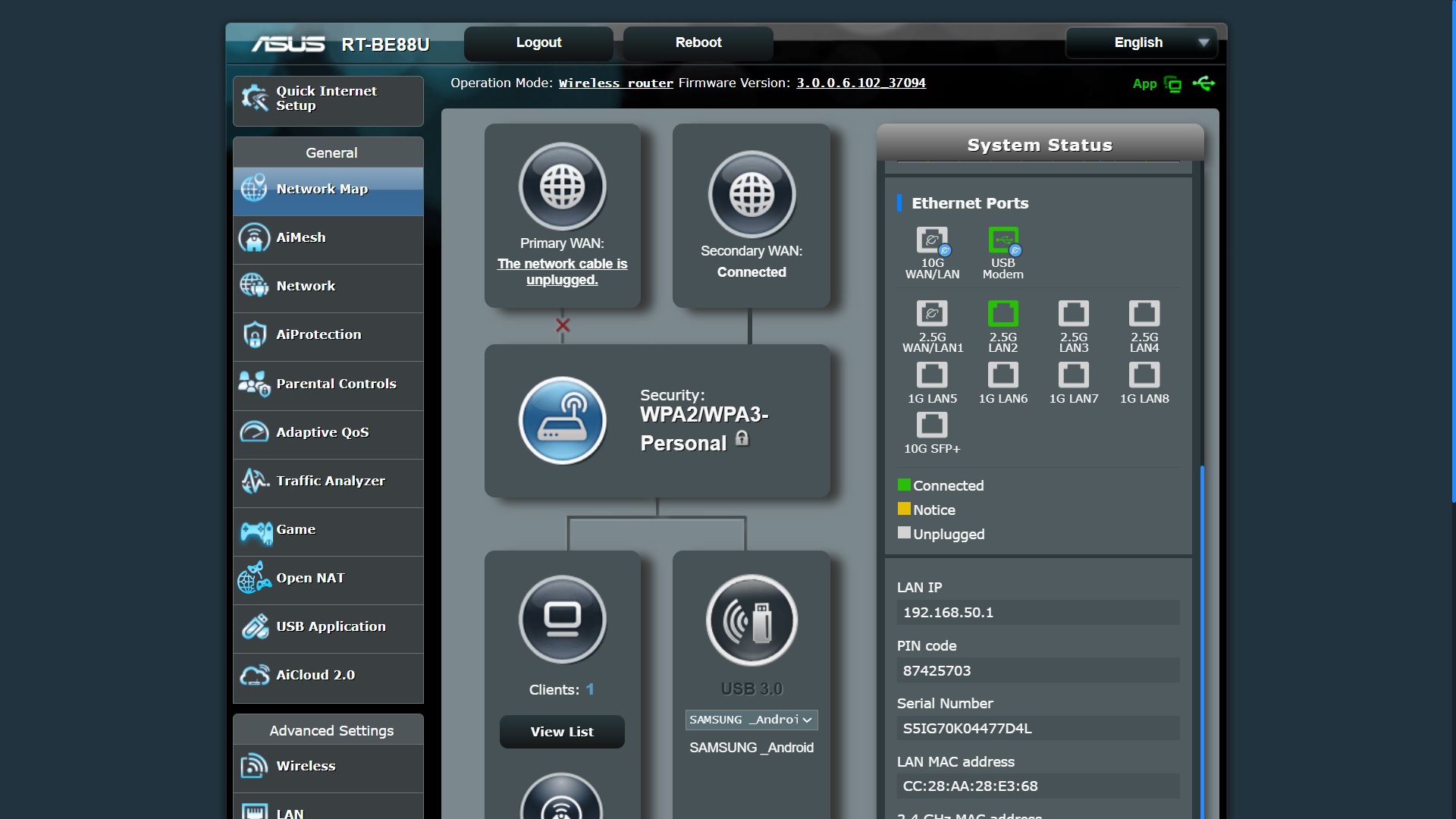Click the Clients computer icon

click(562, 620)
